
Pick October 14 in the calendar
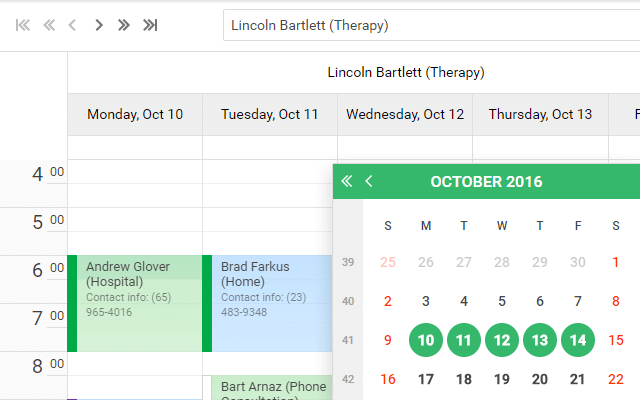(578, 340)
